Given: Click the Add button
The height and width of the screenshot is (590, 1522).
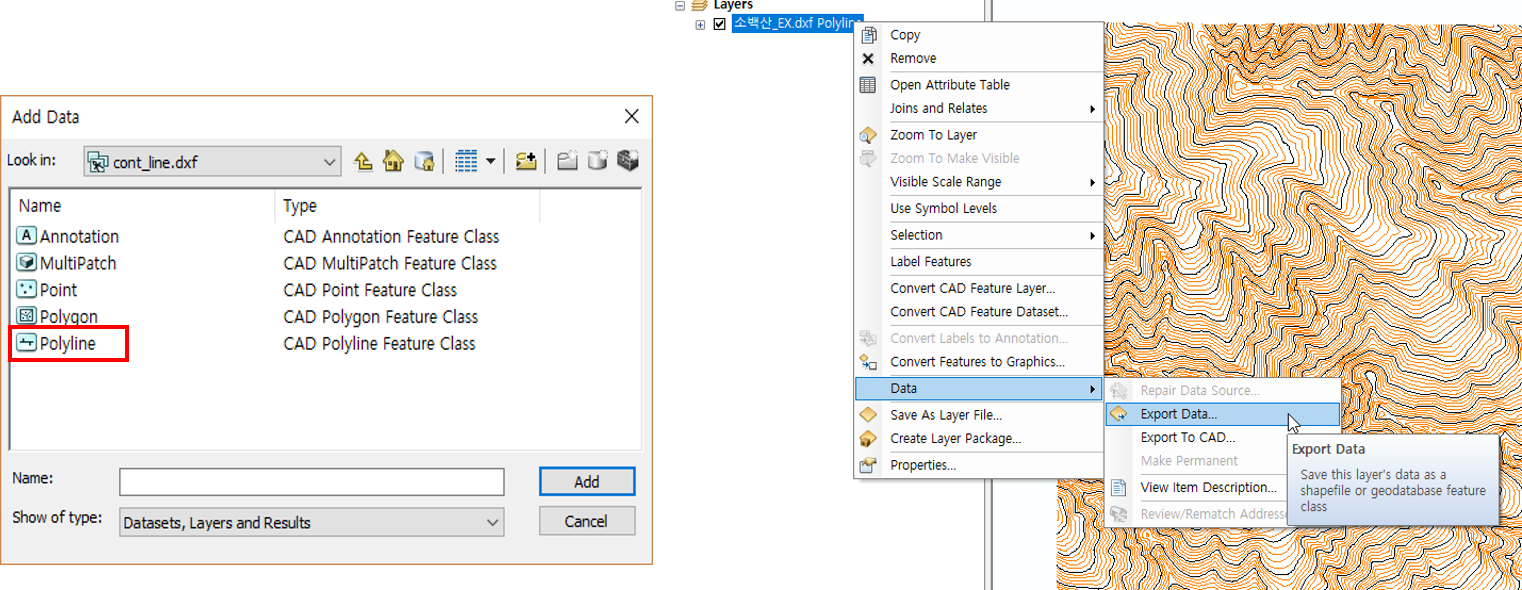Looking at the screenshot, I should point(587,481).
